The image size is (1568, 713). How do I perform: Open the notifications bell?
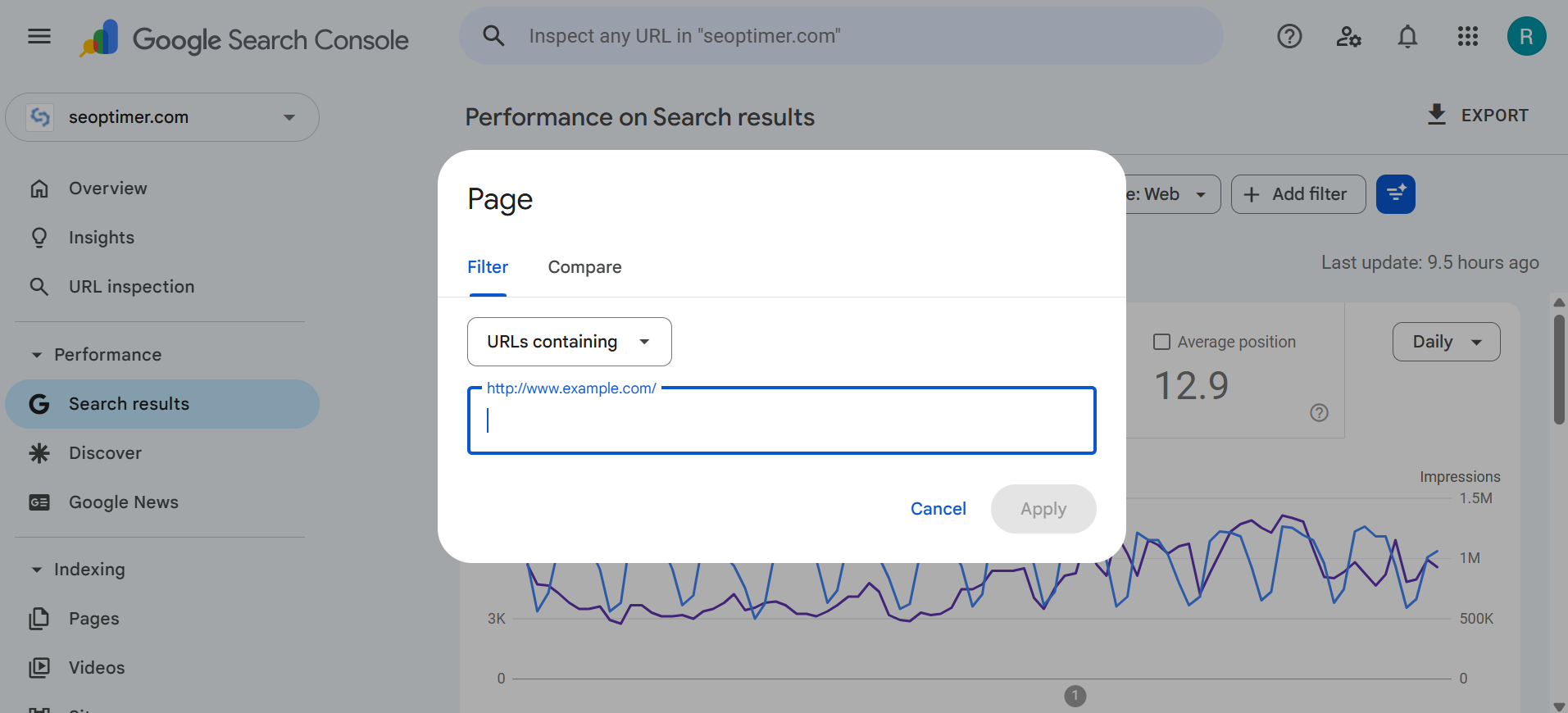coord(1407,36)
